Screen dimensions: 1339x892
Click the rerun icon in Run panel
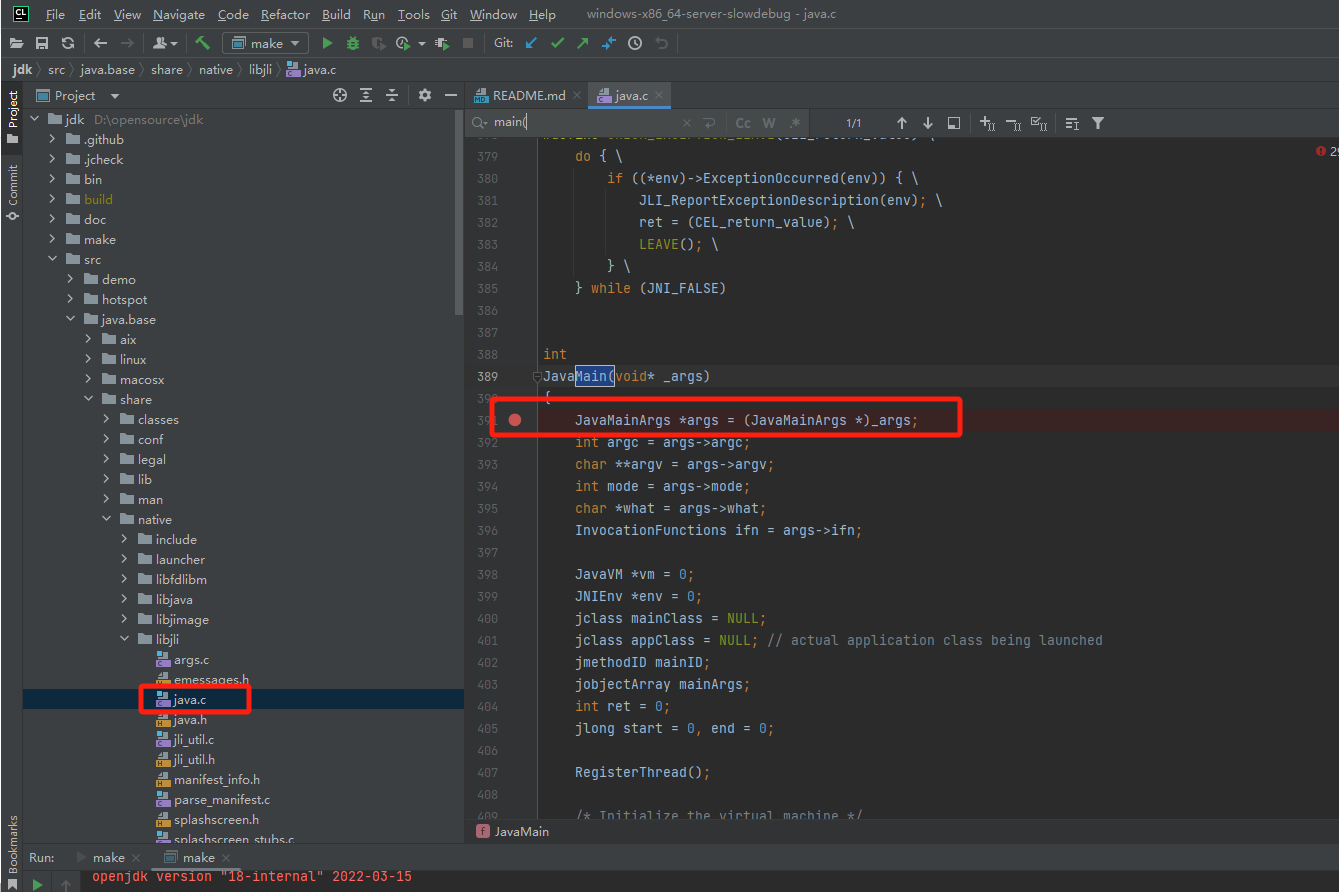pos(37,884)
